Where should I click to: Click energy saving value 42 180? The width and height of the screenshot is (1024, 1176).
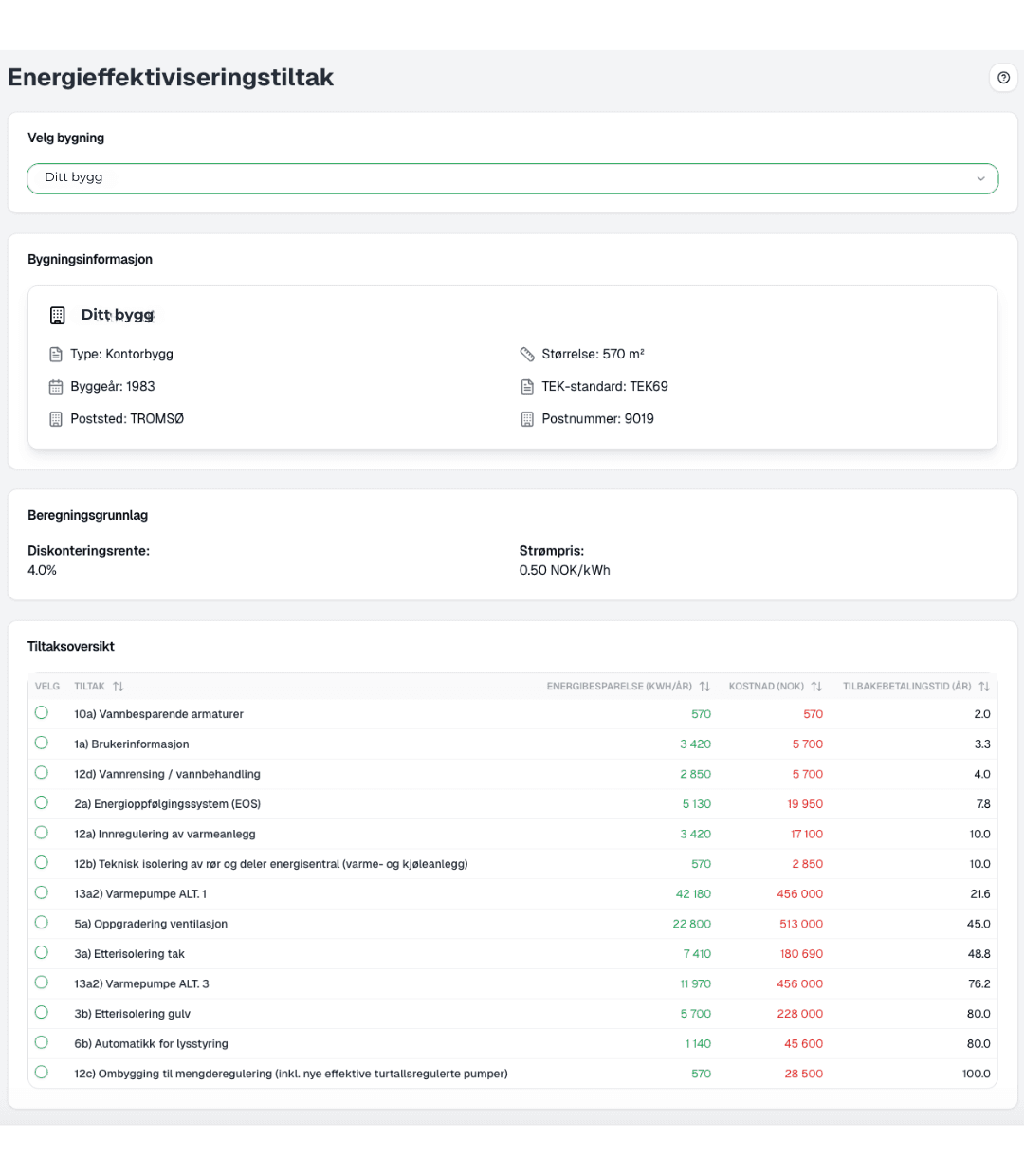693,894
